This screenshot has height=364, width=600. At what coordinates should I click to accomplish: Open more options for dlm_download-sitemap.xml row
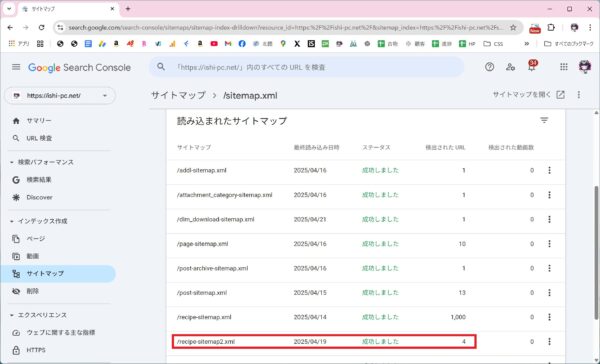click(549, 219)
